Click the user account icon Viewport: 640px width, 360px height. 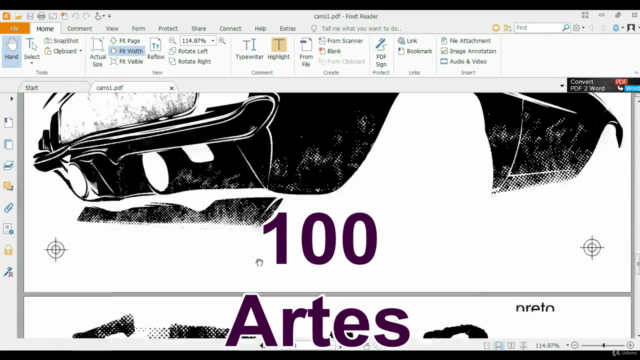[631, 28]
